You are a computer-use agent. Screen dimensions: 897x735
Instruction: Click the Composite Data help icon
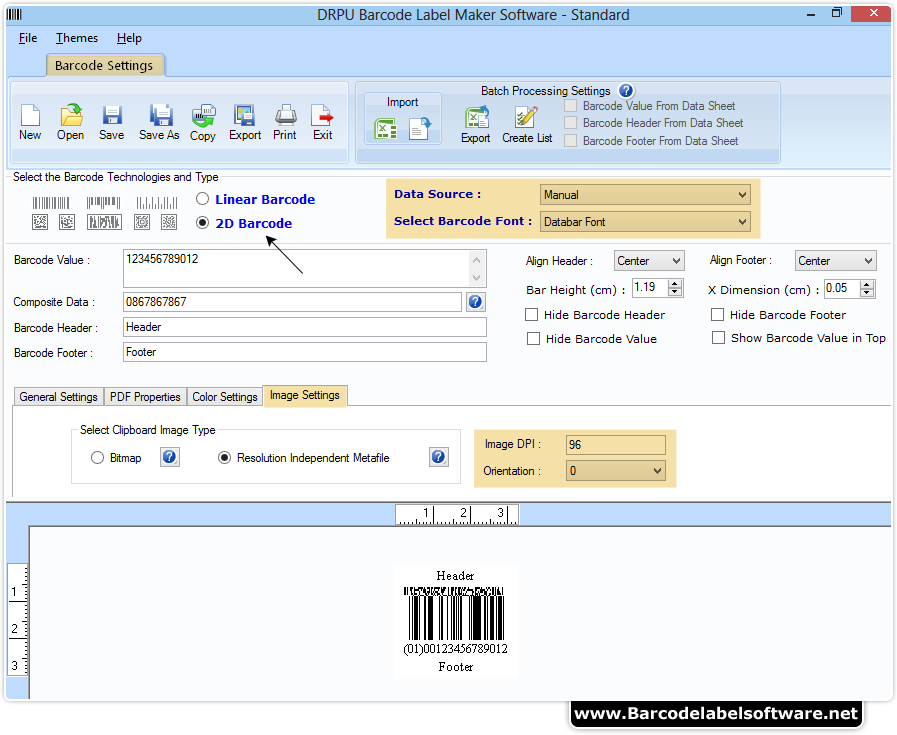click(475, 301)
